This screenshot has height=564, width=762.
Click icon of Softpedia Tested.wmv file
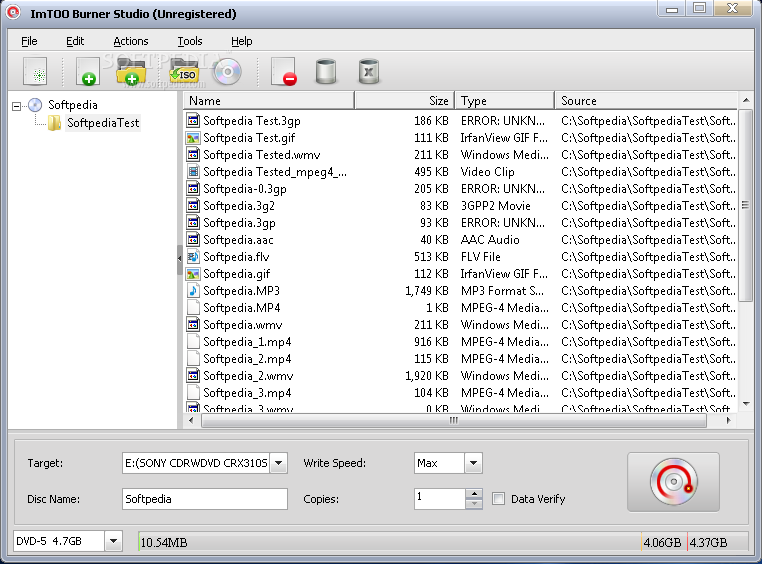coord(193,154)
